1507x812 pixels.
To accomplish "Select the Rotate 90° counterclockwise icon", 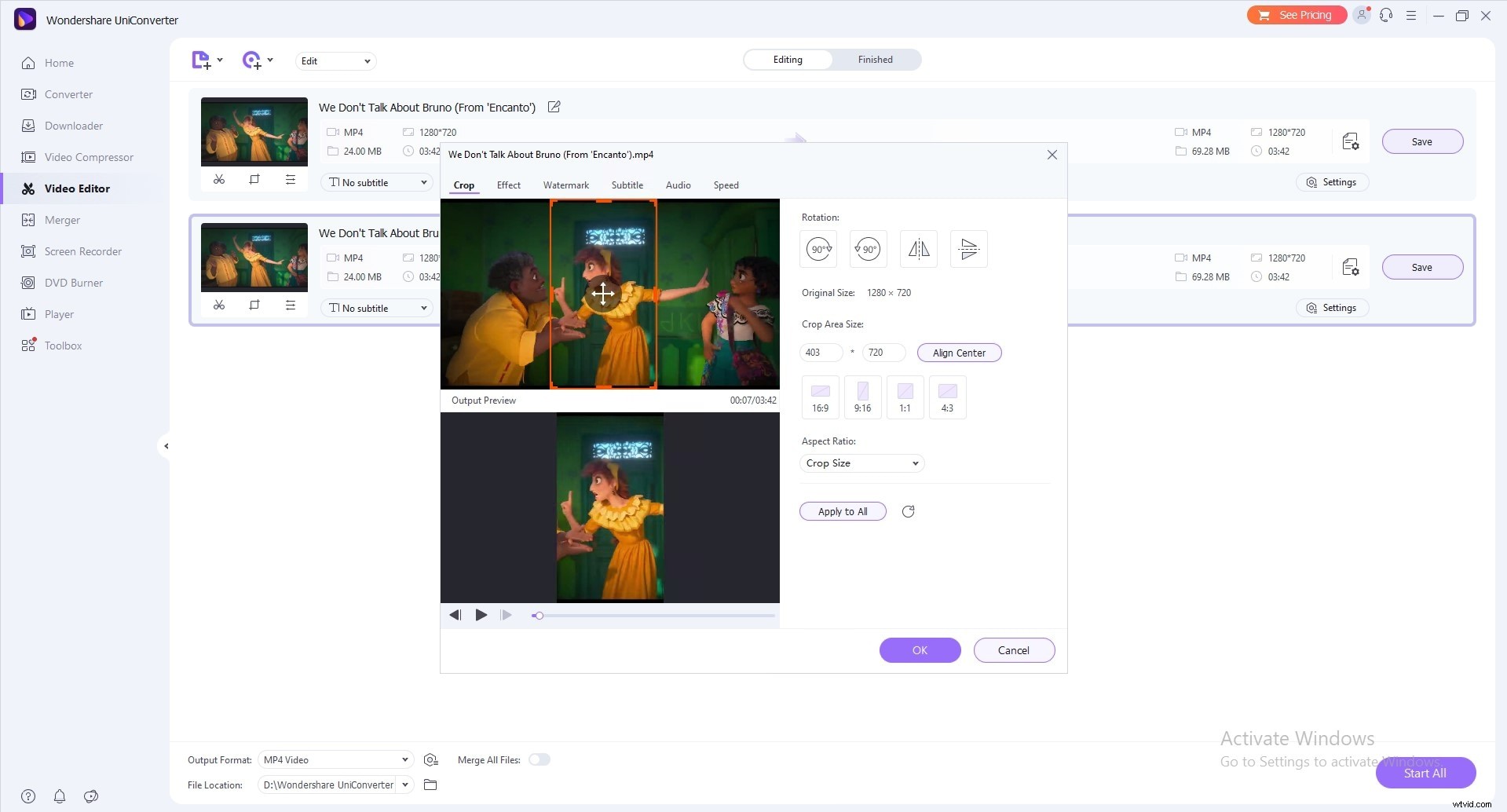I will click(868, 248).
